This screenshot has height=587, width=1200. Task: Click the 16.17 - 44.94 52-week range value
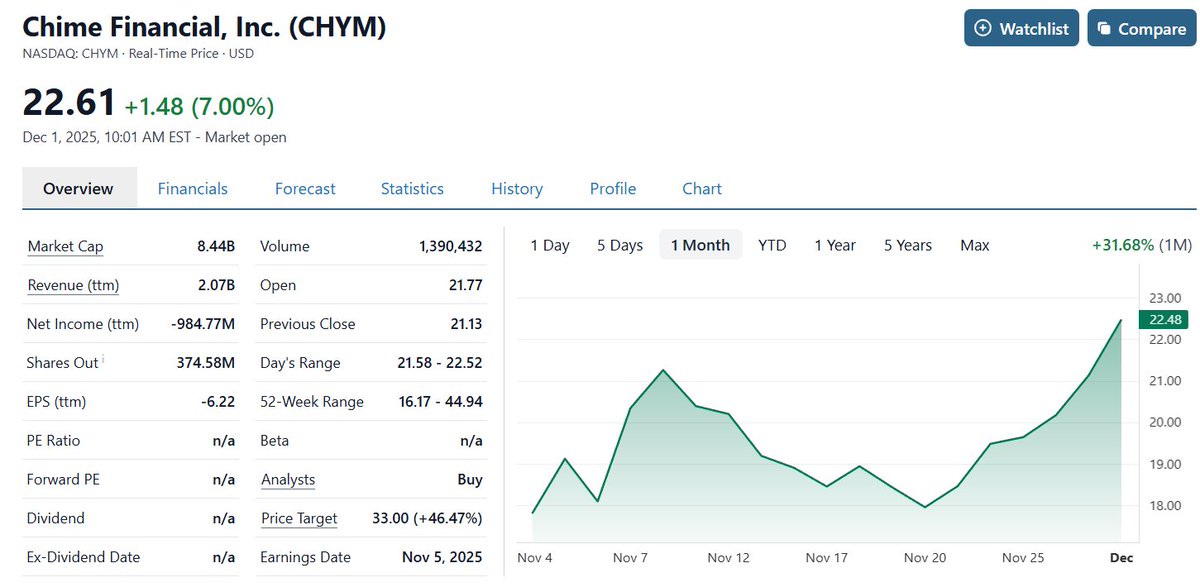[x=440, y=402]
